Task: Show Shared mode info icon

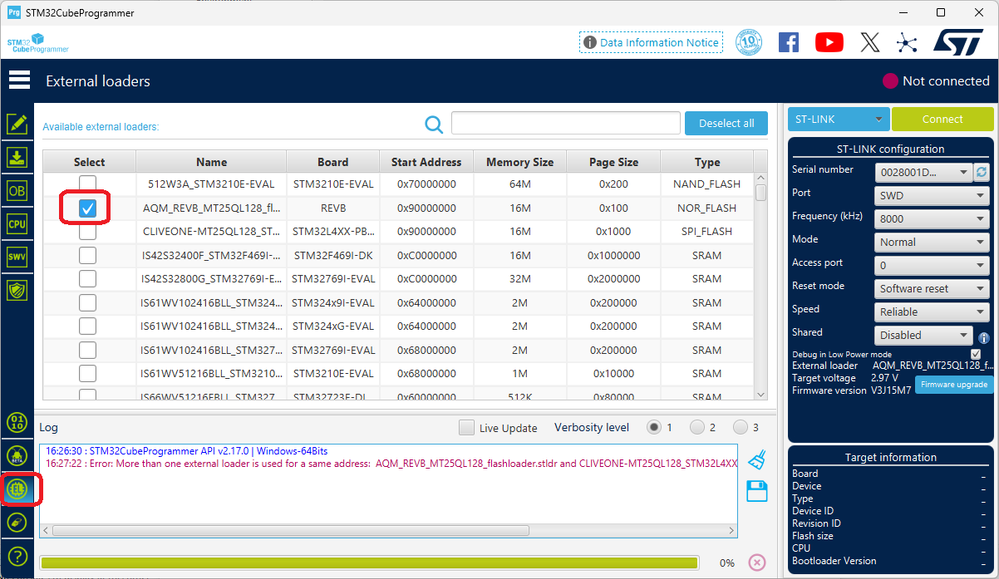Action: 984,338
